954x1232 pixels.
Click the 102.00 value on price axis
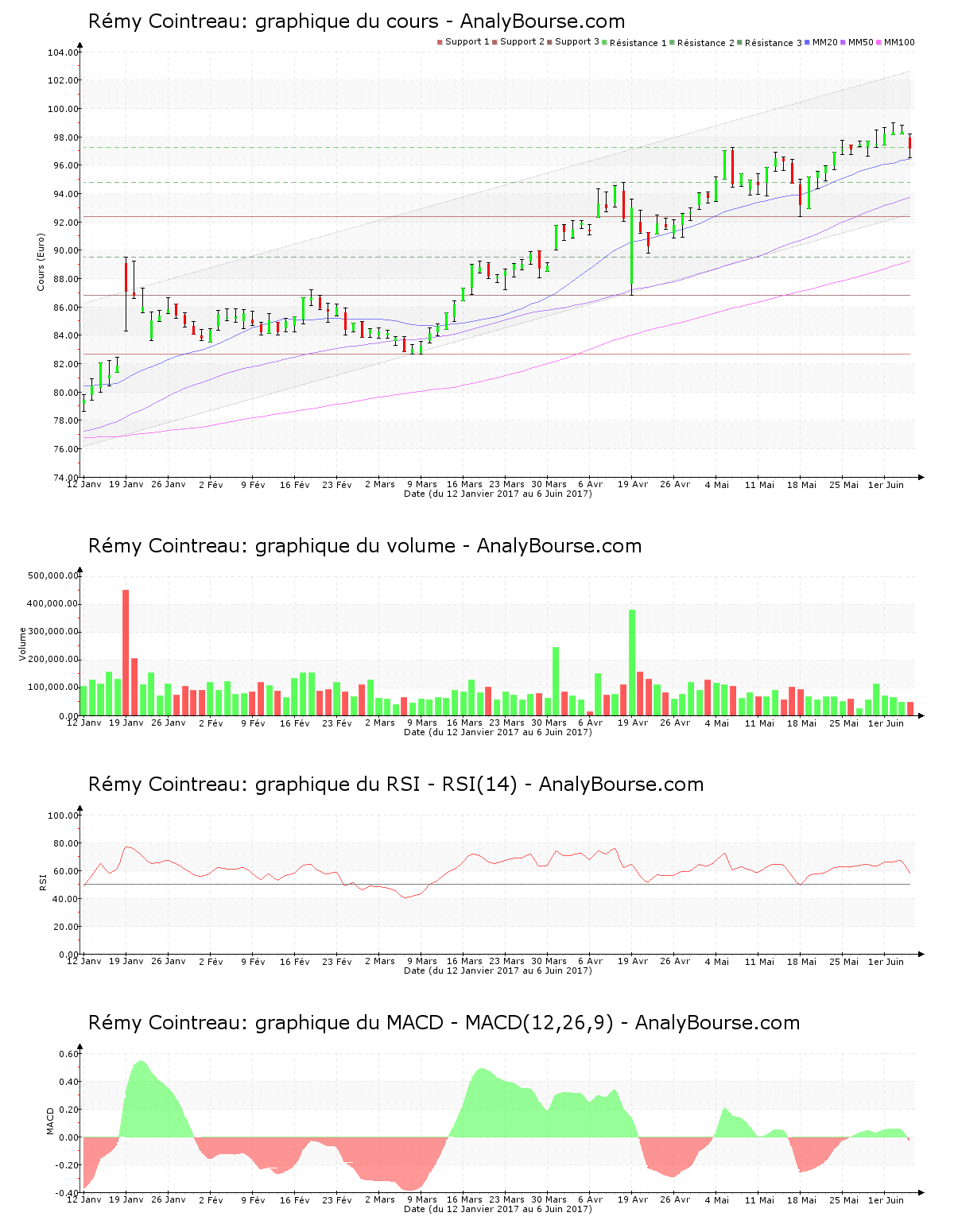point(63,81)
